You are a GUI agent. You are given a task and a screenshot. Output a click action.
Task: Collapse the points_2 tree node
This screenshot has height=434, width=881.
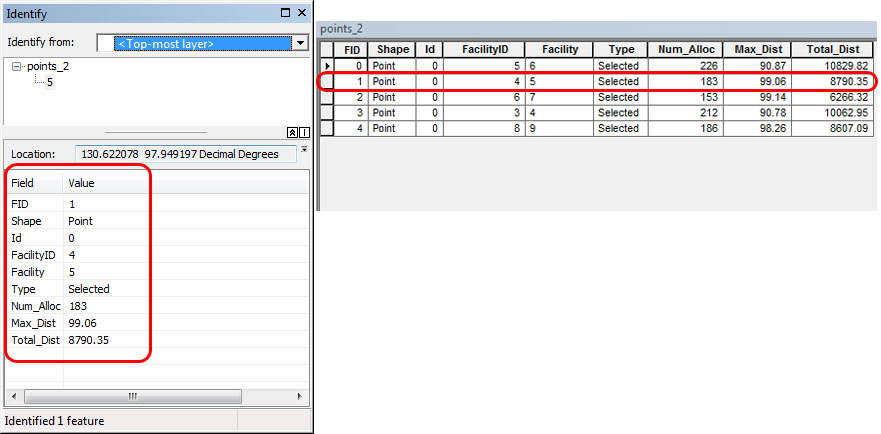[x=16, y=66]
